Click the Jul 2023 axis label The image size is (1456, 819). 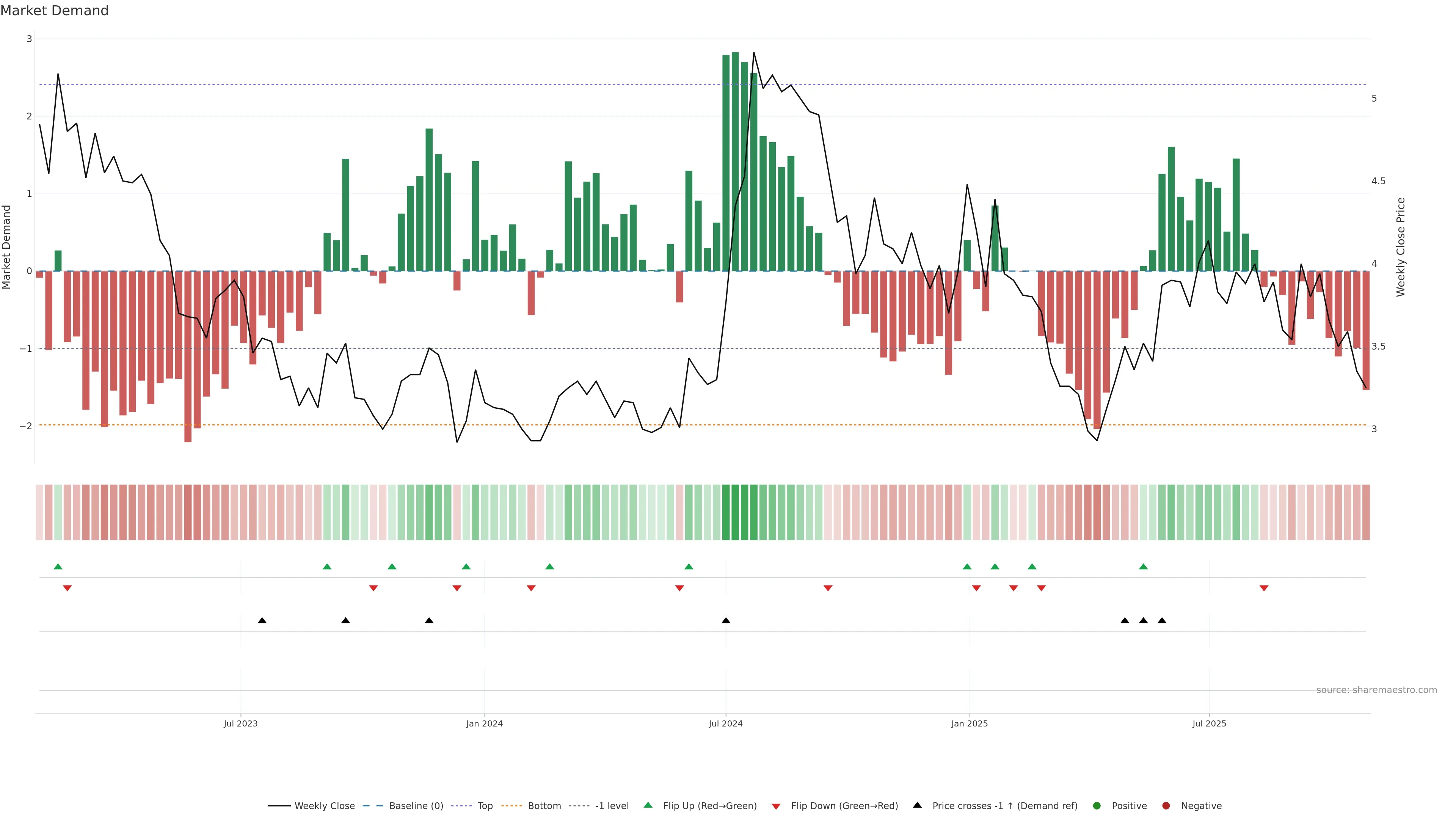[x=240, y=723]
